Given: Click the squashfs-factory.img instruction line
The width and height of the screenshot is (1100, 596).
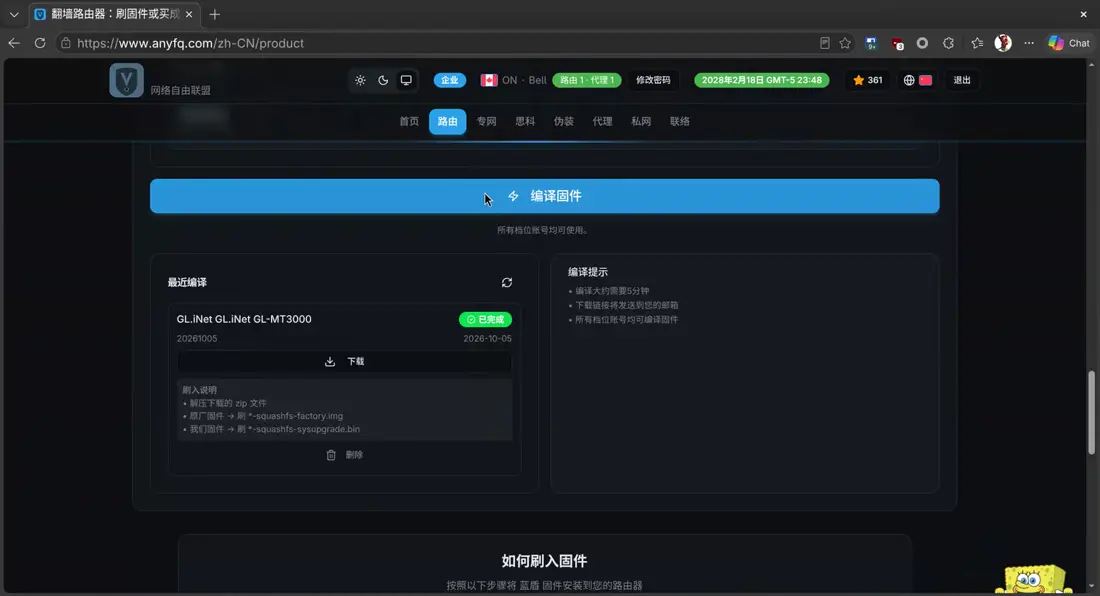Looking at the screenshot, I should 263,416.
